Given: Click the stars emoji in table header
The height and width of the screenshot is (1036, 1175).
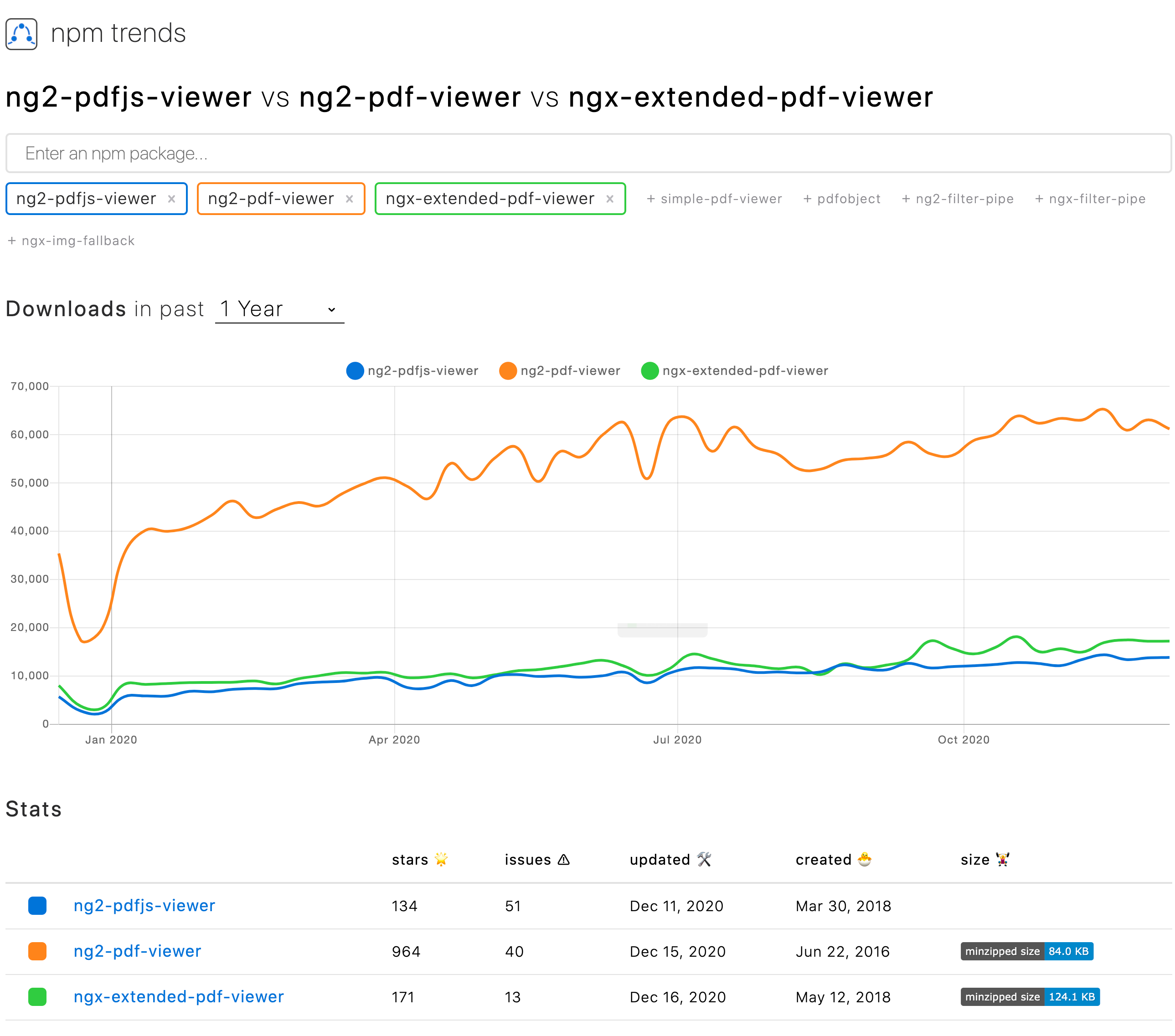Looking at the screenshot, I should point(441,859).
